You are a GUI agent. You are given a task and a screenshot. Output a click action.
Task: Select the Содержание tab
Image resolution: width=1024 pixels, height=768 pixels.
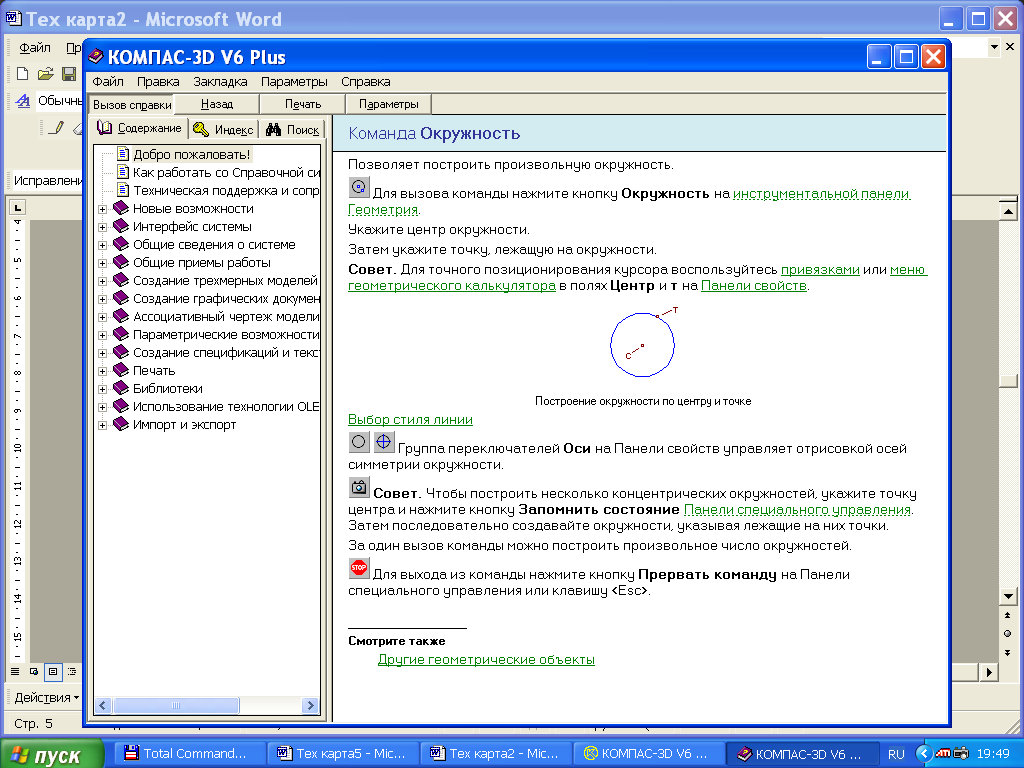tap(139, 128)
